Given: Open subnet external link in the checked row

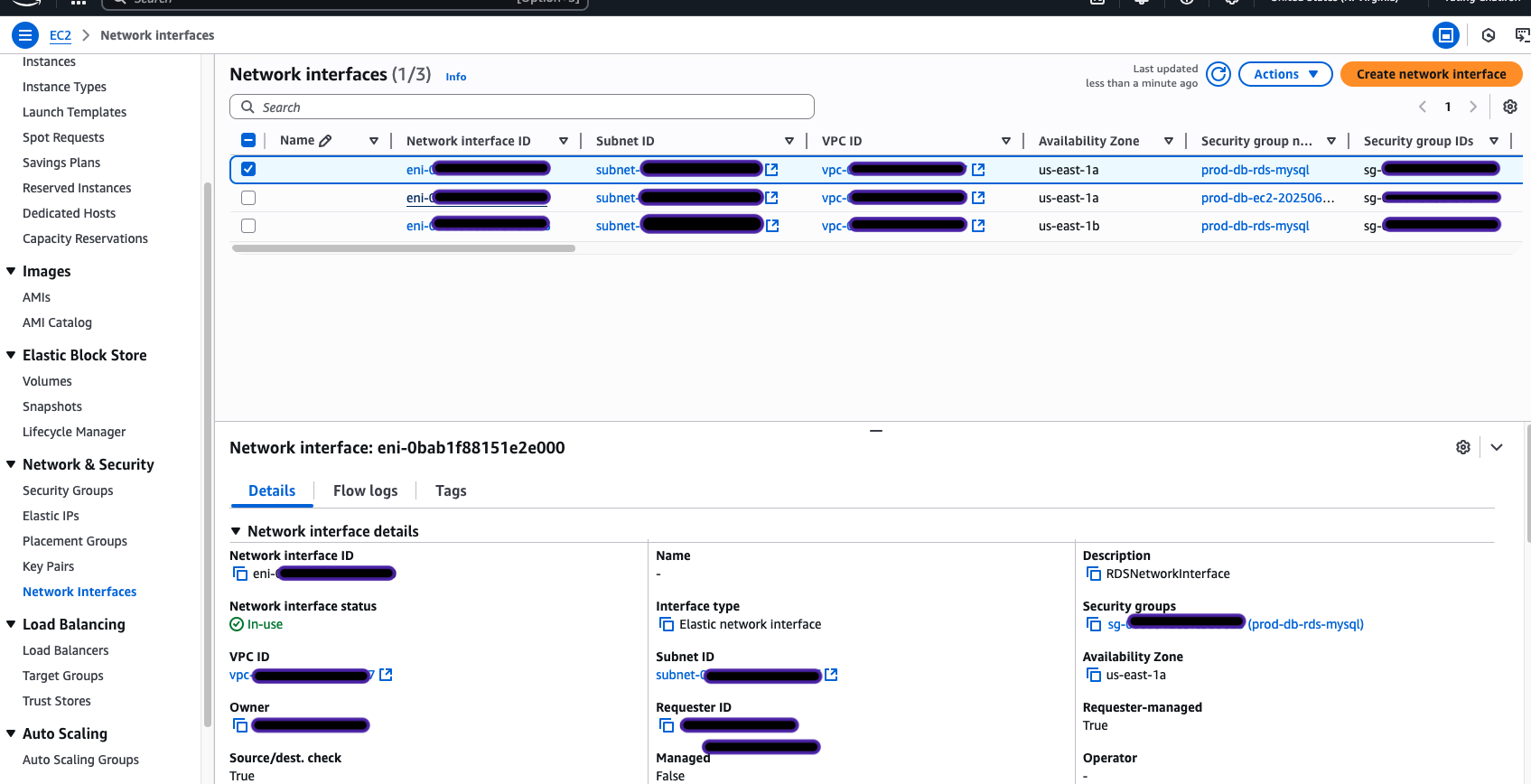Looking at the screenshot, I should pos(771,170).
